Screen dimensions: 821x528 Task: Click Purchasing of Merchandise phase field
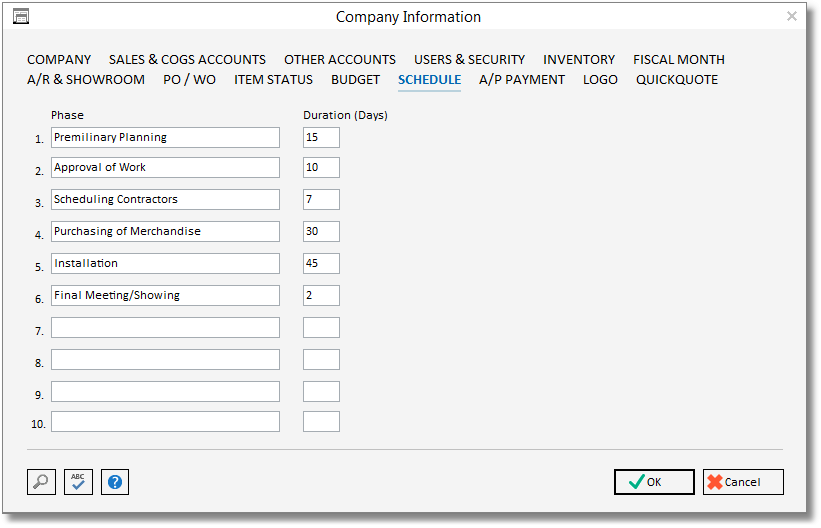165,232
